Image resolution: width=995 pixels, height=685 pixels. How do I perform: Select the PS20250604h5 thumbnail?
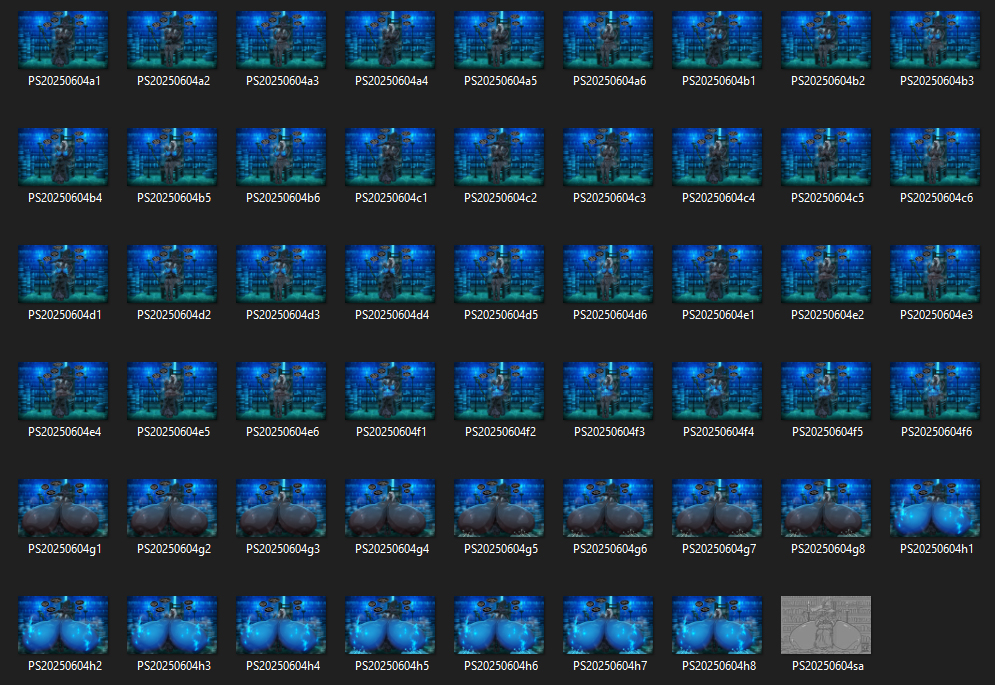coord(390,625)
